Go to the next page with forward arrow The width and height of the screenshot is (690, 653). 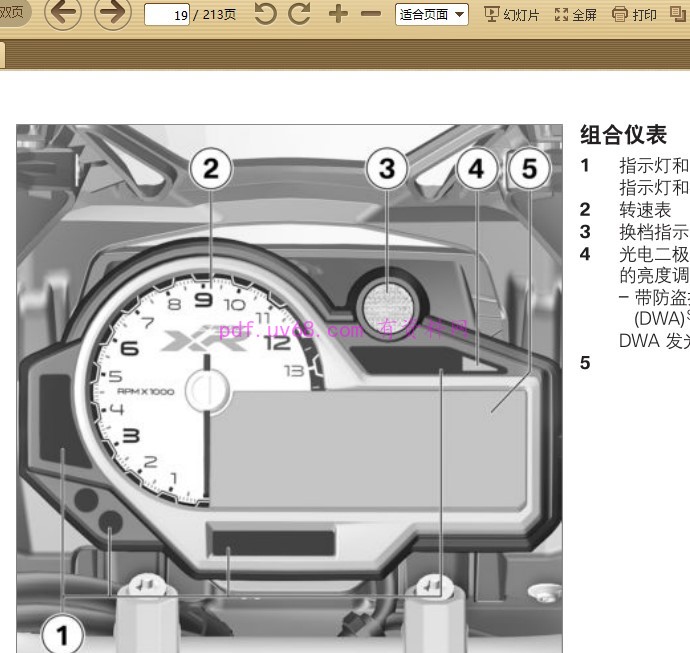pos(112,14)
